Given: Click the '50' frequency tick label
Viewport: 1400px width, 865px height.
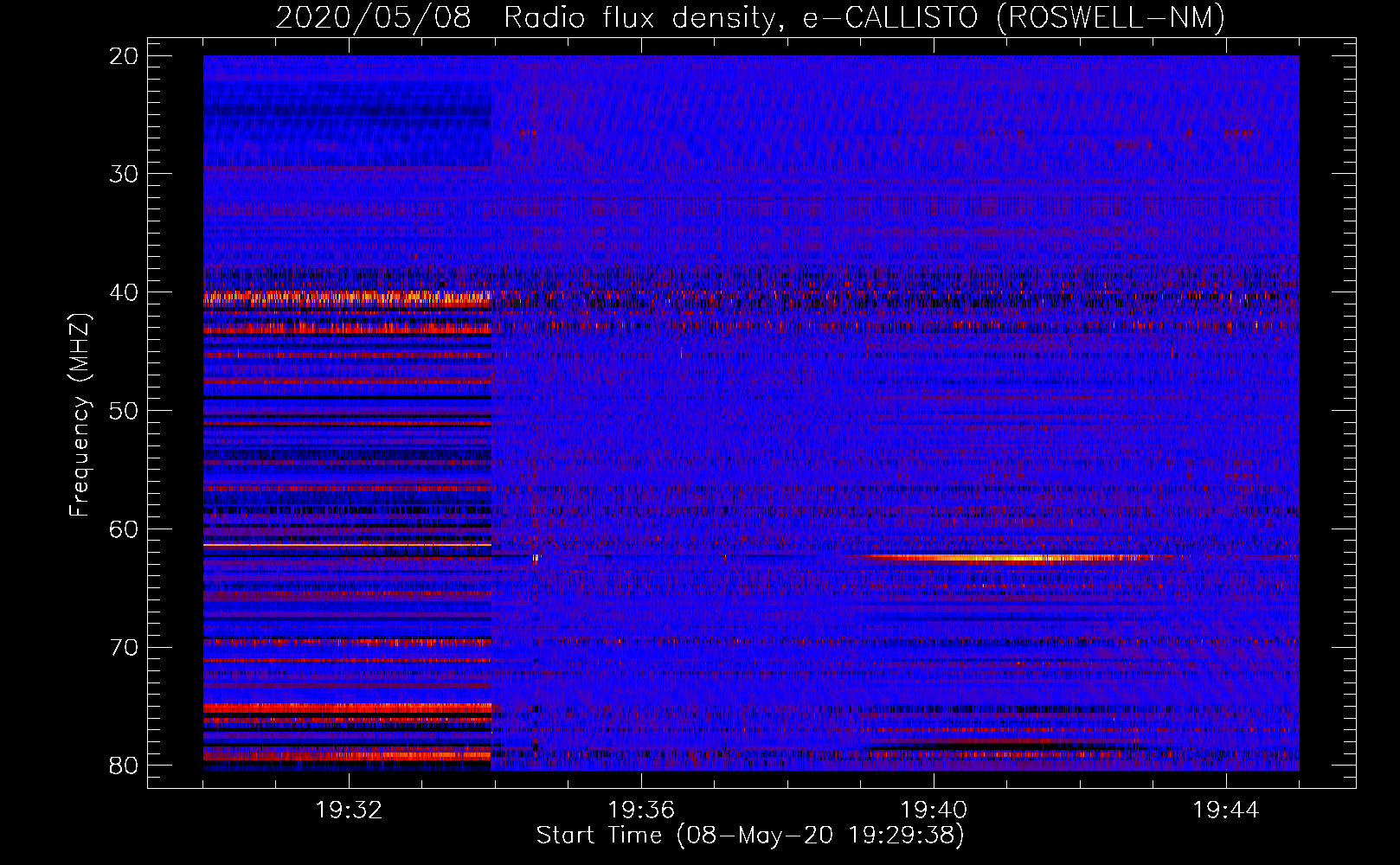Looking at the screenshot, I should pos(124,411).
